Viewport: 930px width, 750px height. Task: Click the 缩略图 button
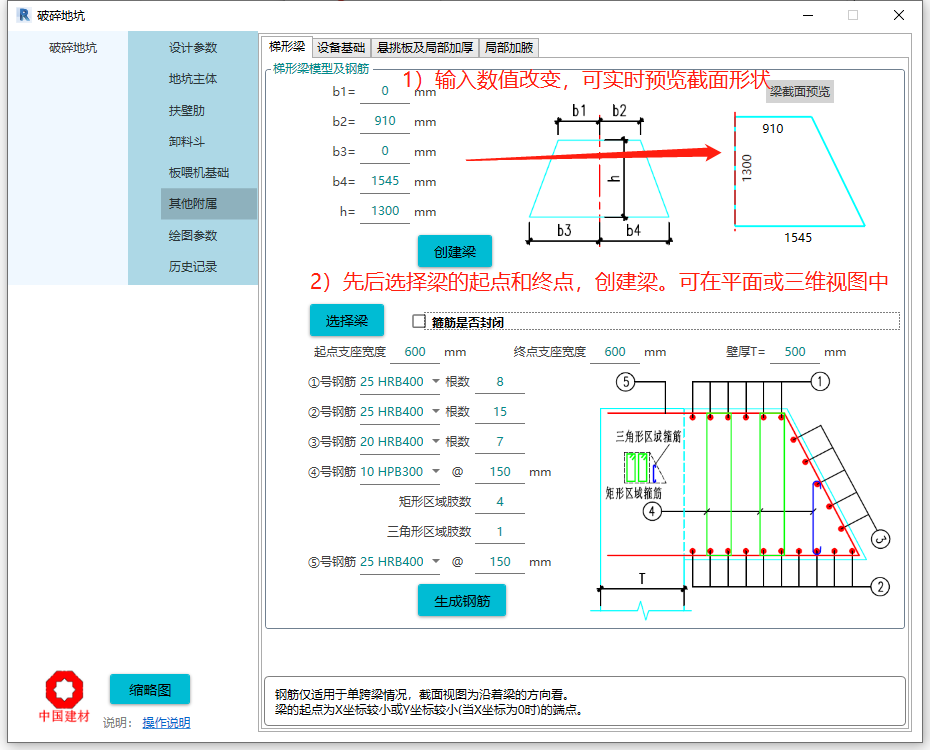pos(150,690)
